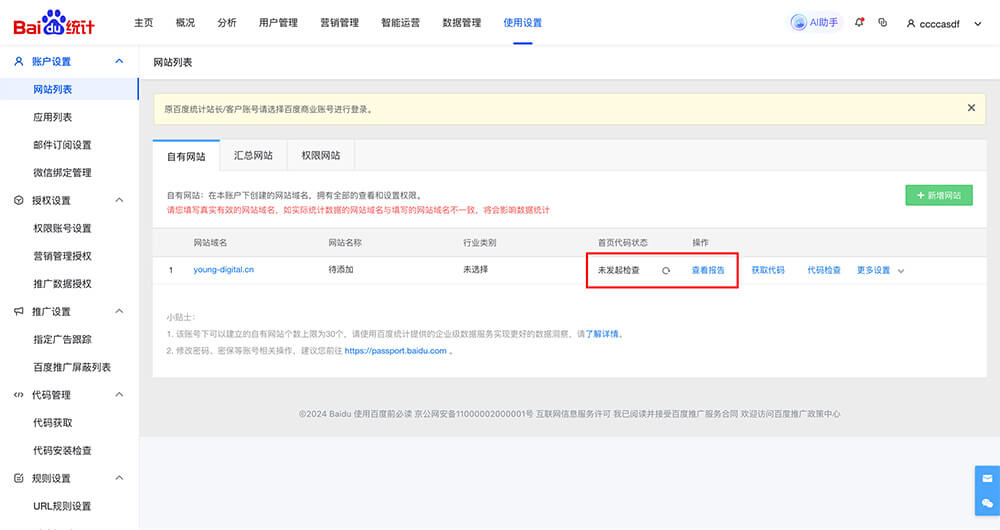
Task: Select 邮件订阅设置 in the sidebar
Action: [62, 145]
